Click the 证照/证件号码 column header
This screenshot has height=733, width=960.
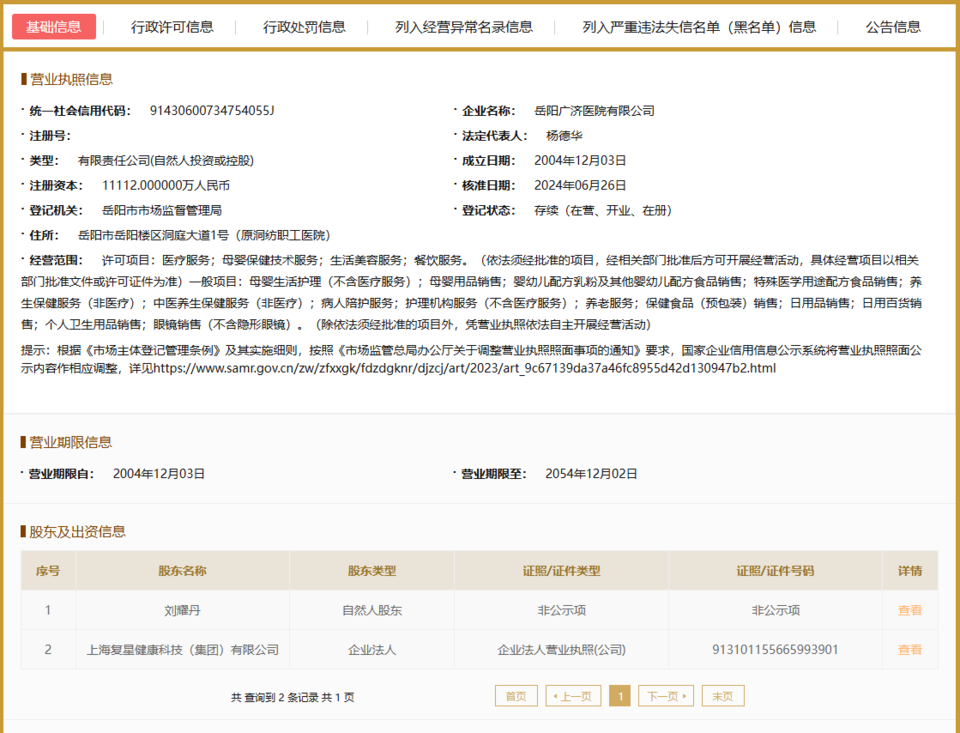(775, 571)
